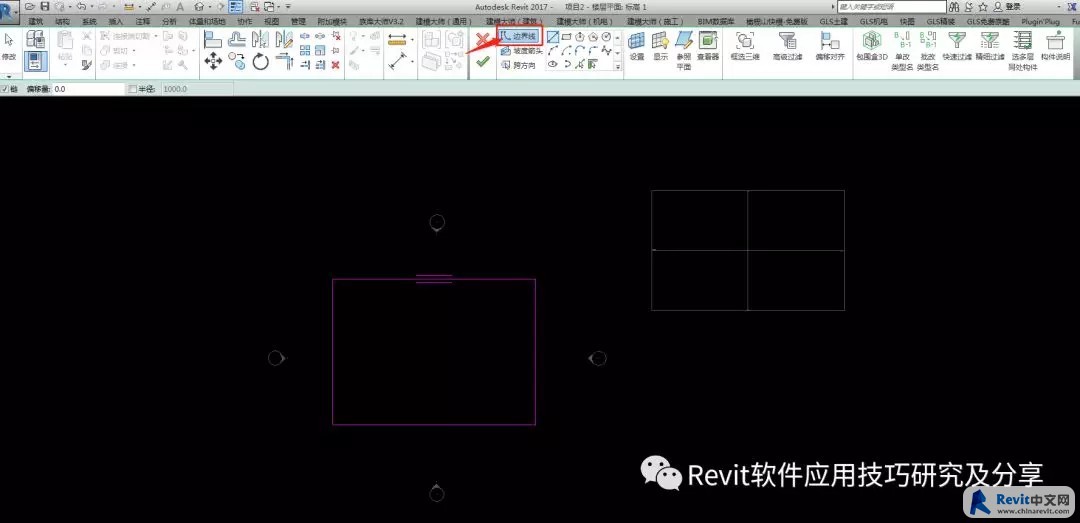Click the Offset tool icon
Image resolution: width=1080 pixels, height=523 pixels.
(x=237, y=40)
